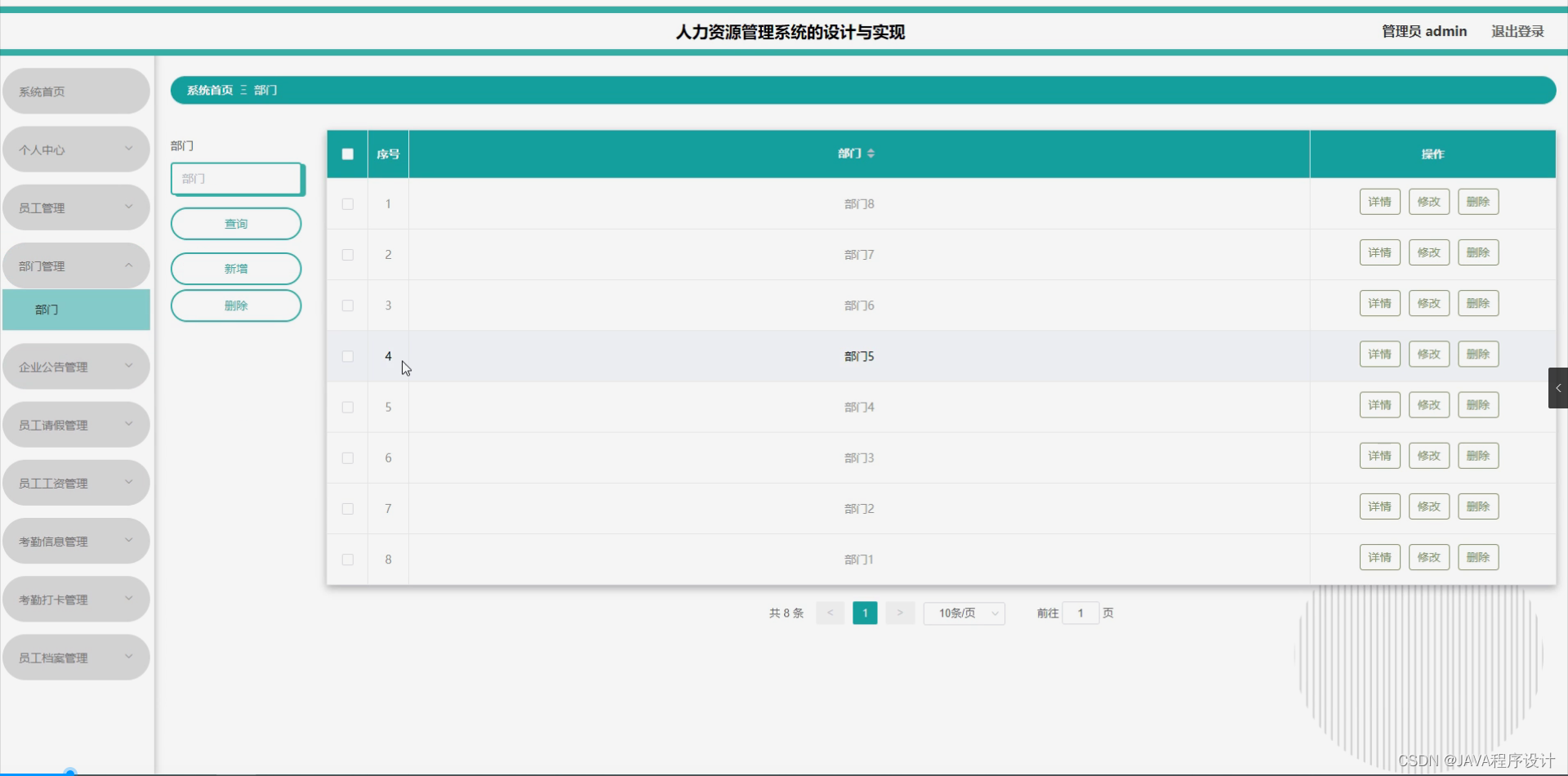Click the 管理员 admin user label
The image size is (1568, 776).
point(1424,31)
